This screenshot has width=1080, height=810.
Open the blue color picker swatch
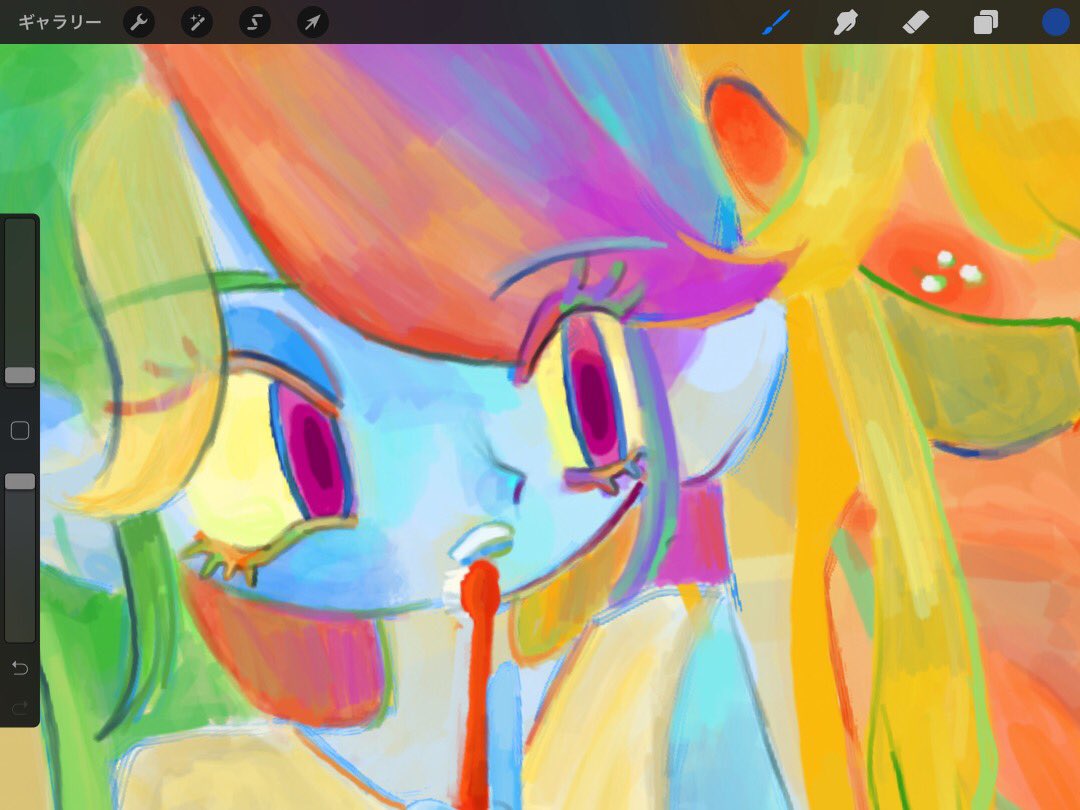(1055, 22)
